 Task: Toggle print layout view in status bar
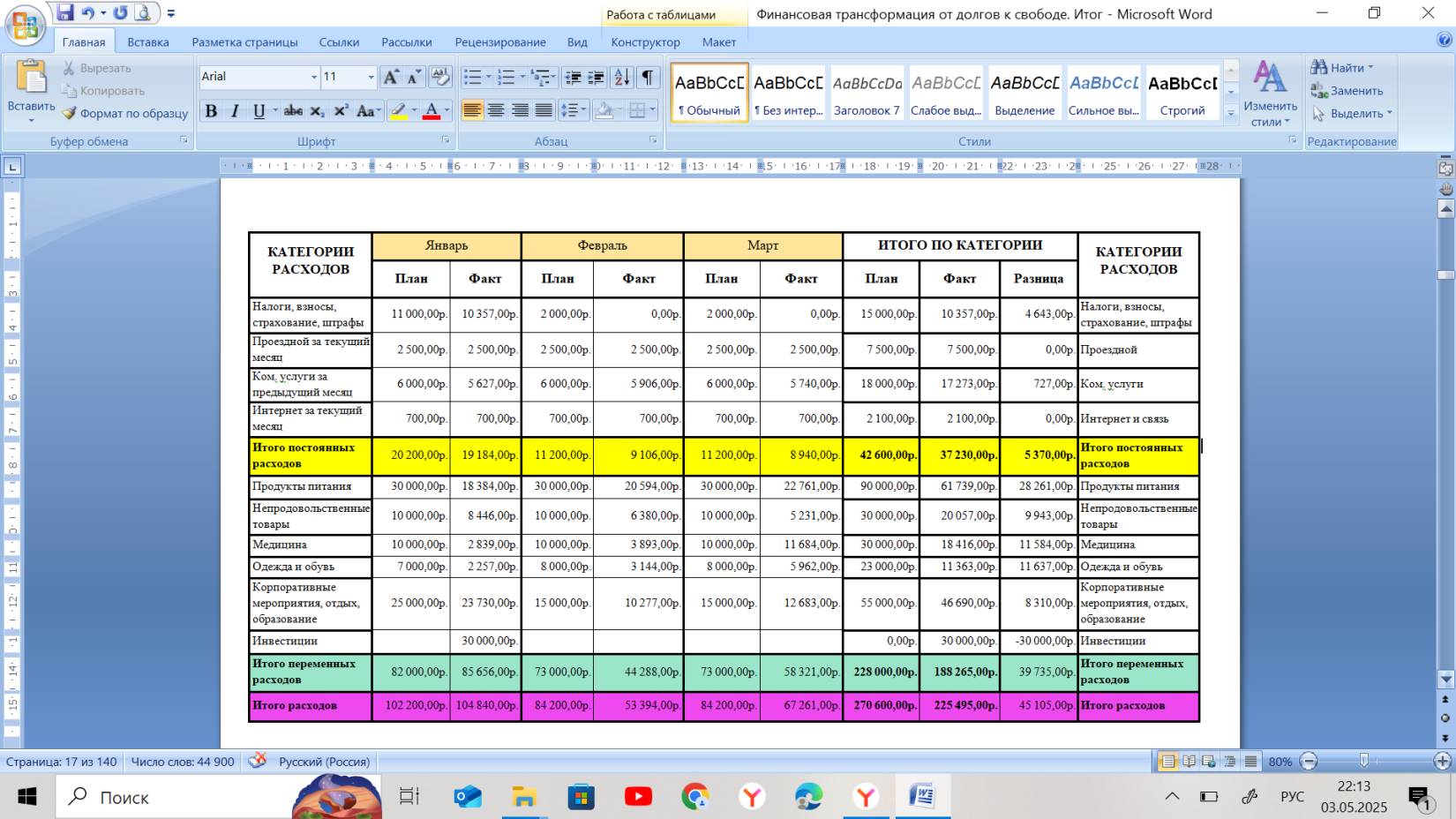[x=1167, y=761]
